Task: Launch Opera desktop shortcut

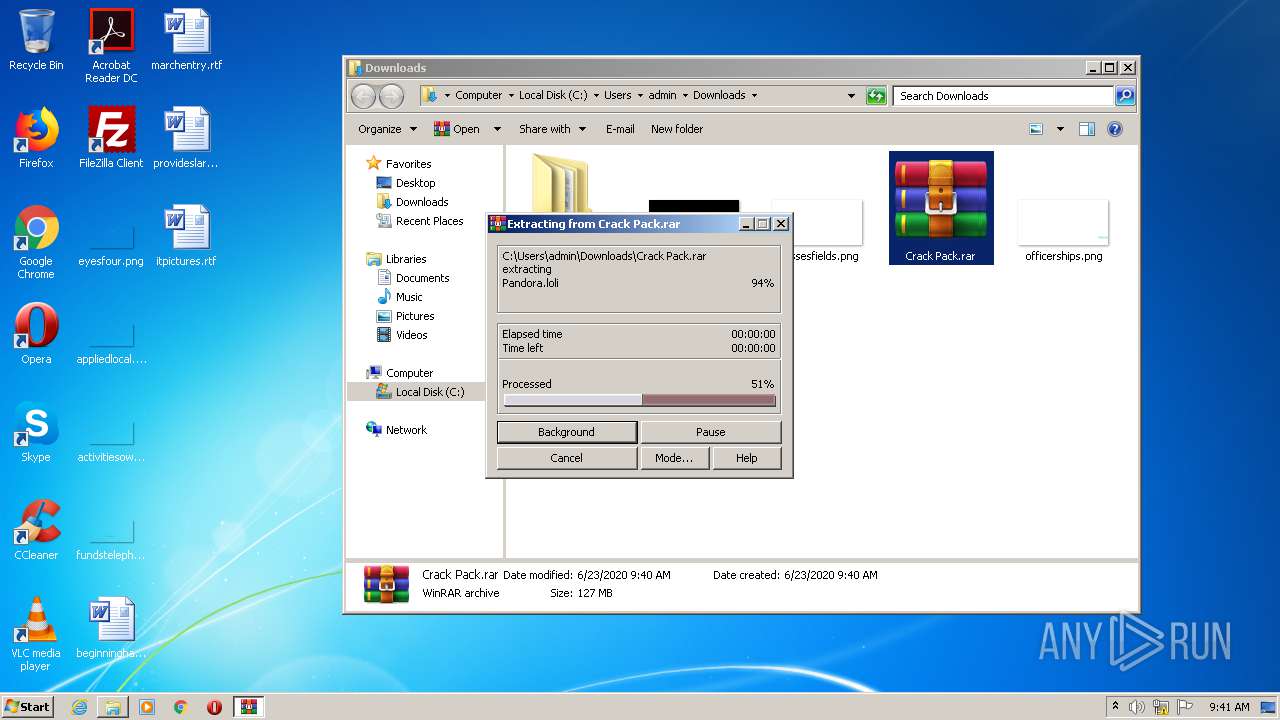Action: coord(36,334)
